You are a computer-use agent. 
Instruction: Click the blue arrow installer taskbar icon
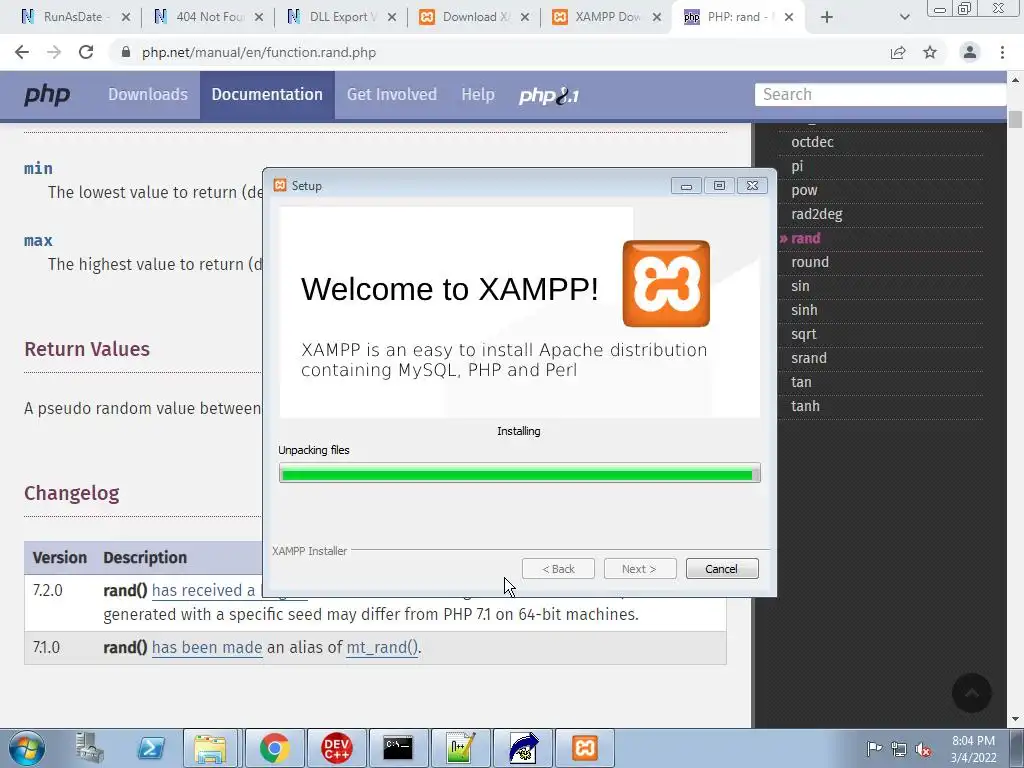[x=523, y=748]
